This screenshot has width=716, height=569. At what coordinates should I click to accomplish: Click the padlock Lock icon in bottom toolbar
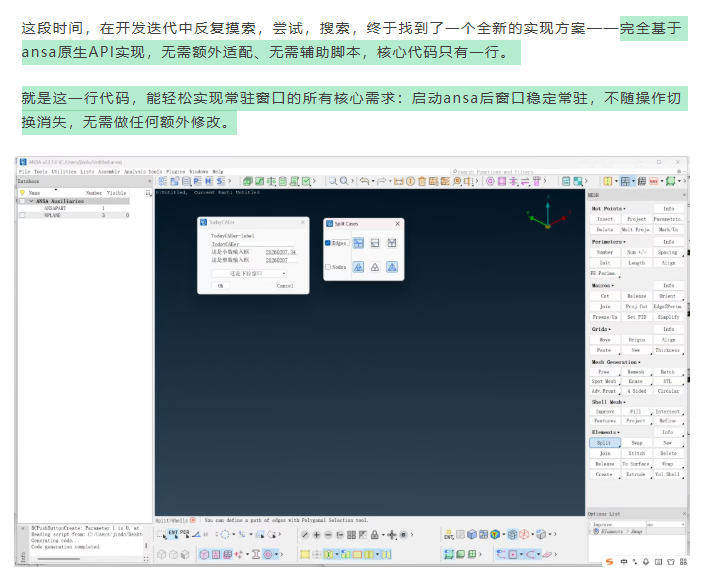pyautogui.click(x=375, y=535)
